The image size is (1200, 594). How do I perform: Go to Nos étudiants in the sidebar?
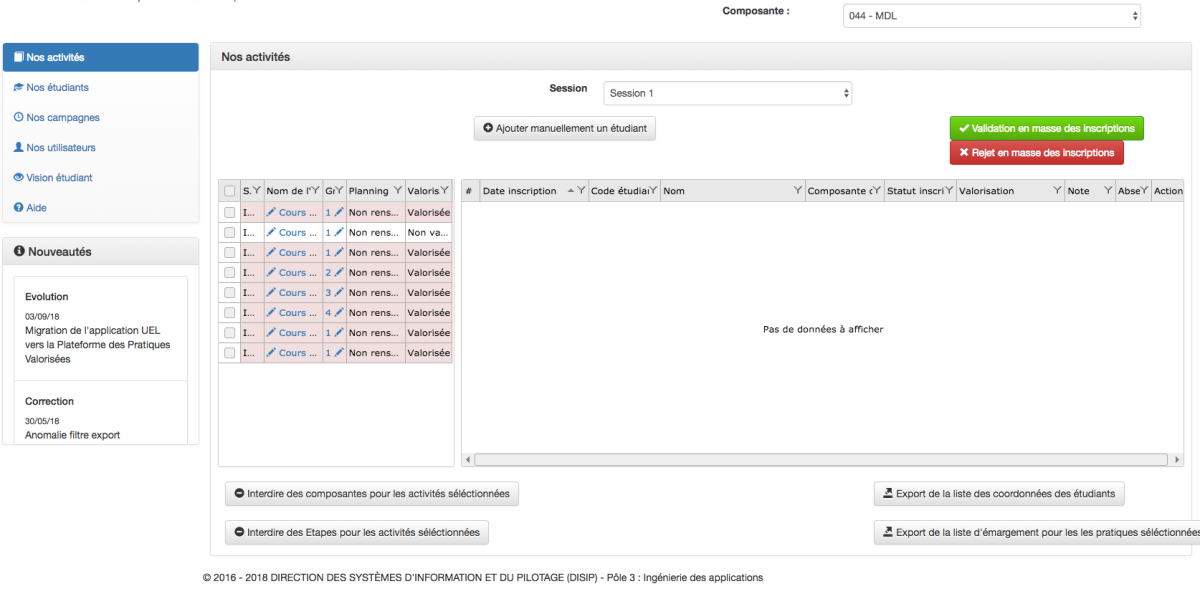(57, 87)
